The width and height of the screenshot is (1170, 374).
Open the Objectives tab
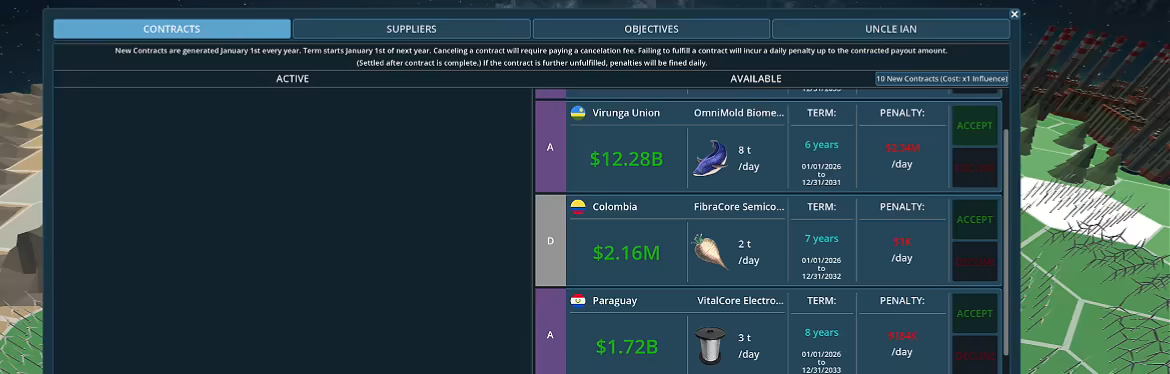pos(651,29)
